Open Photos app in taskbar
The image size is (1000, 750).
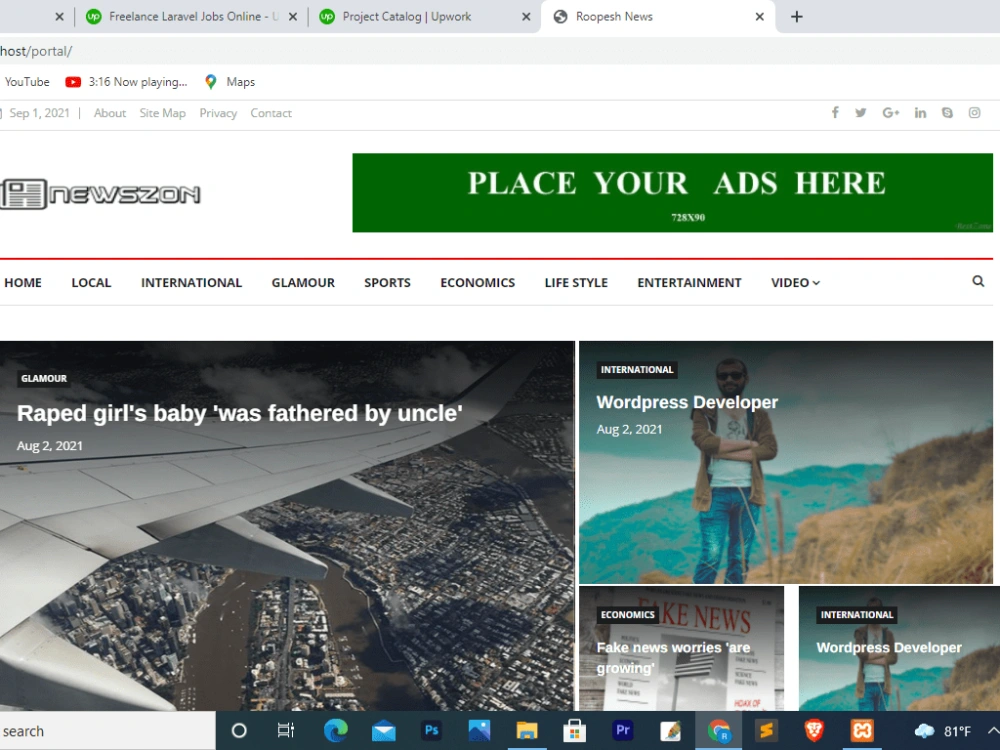(x=479, y=730)
